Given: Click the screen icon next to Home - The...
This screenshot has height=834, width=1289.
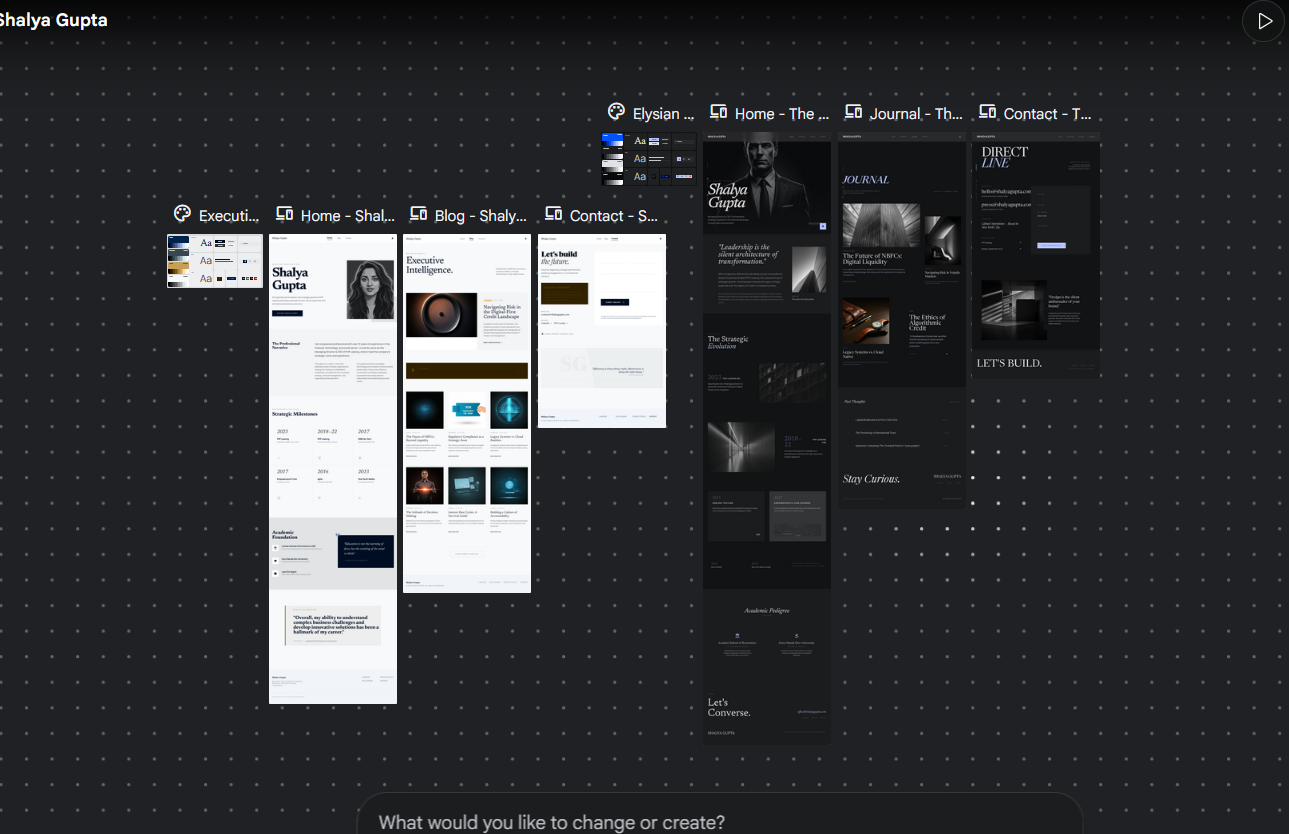Looking at the screenshot, I should tap(718, 113).
